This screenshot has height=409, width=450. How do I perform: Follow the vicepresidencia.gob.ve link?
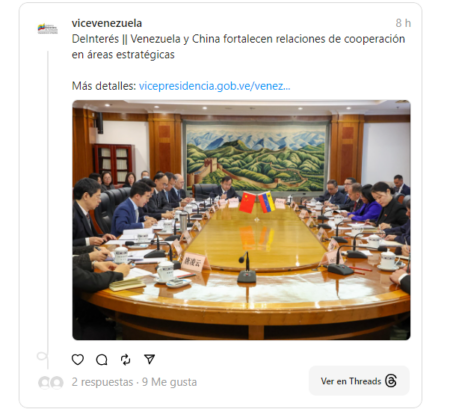tap(214, 86)
